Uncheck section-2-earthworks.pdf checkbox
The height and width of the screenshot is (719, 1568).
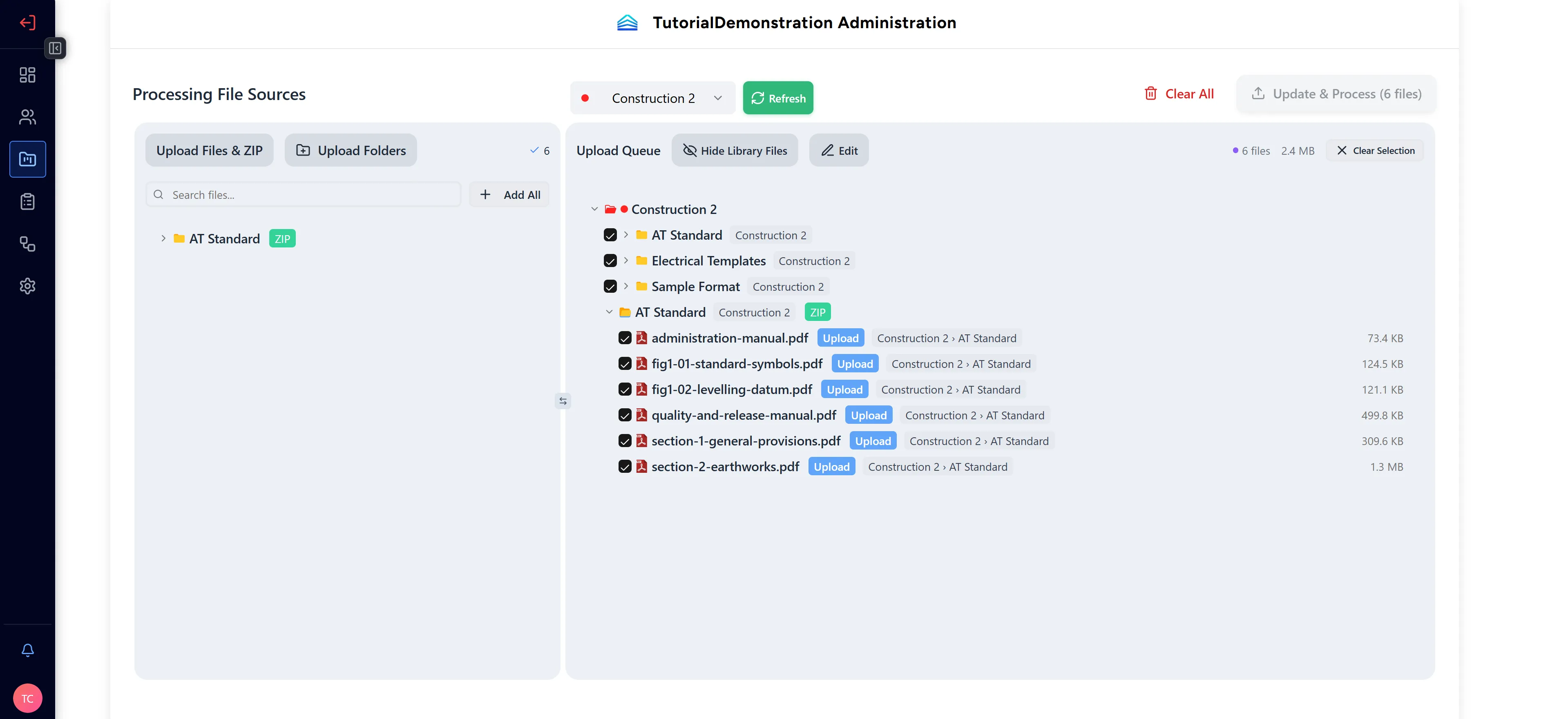(x=625, y=467)
